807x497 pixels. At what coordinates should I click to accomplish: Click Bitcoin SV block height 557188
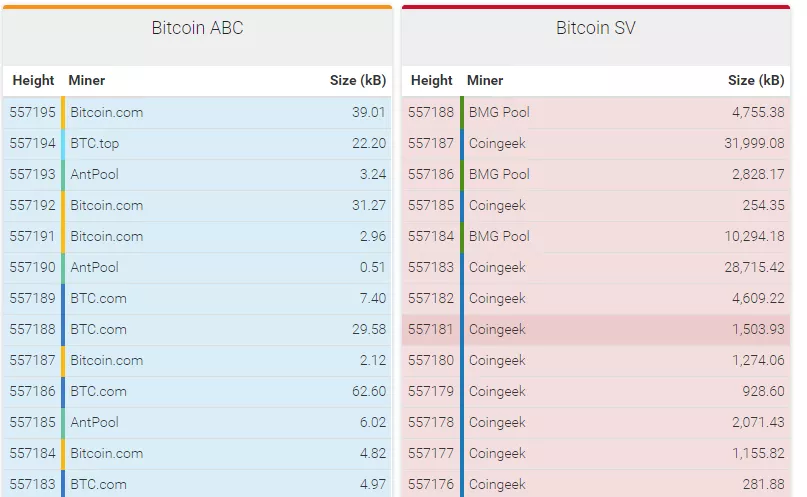[431, 112]
